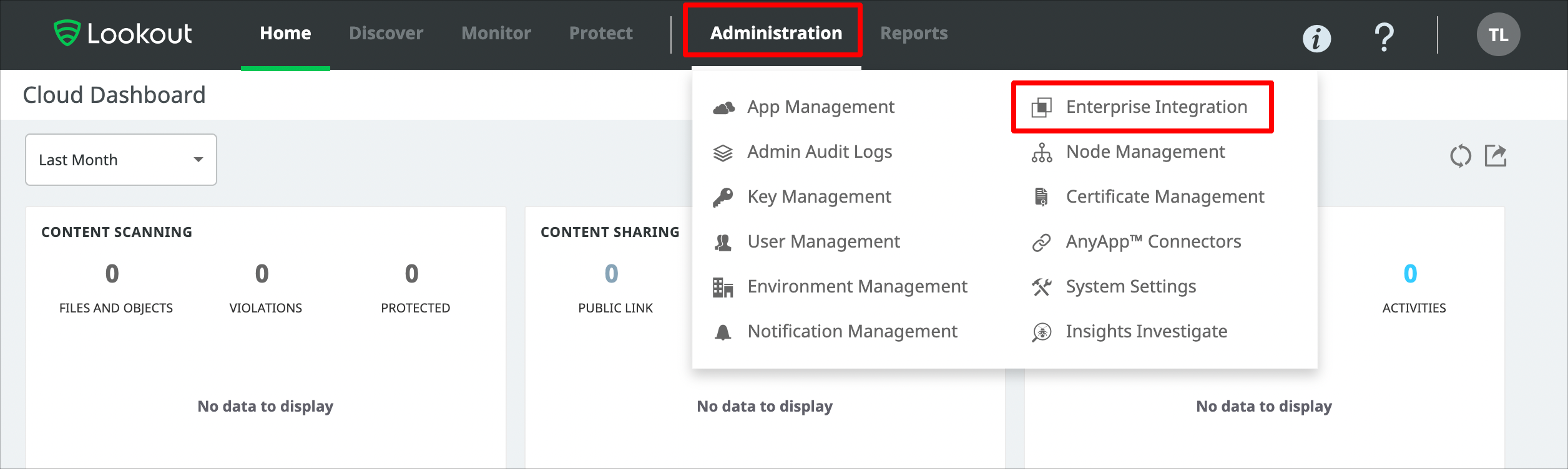Click the Lookout wordmark text
The width and height of the screenshot is (1568, 469).
(139, 34)
